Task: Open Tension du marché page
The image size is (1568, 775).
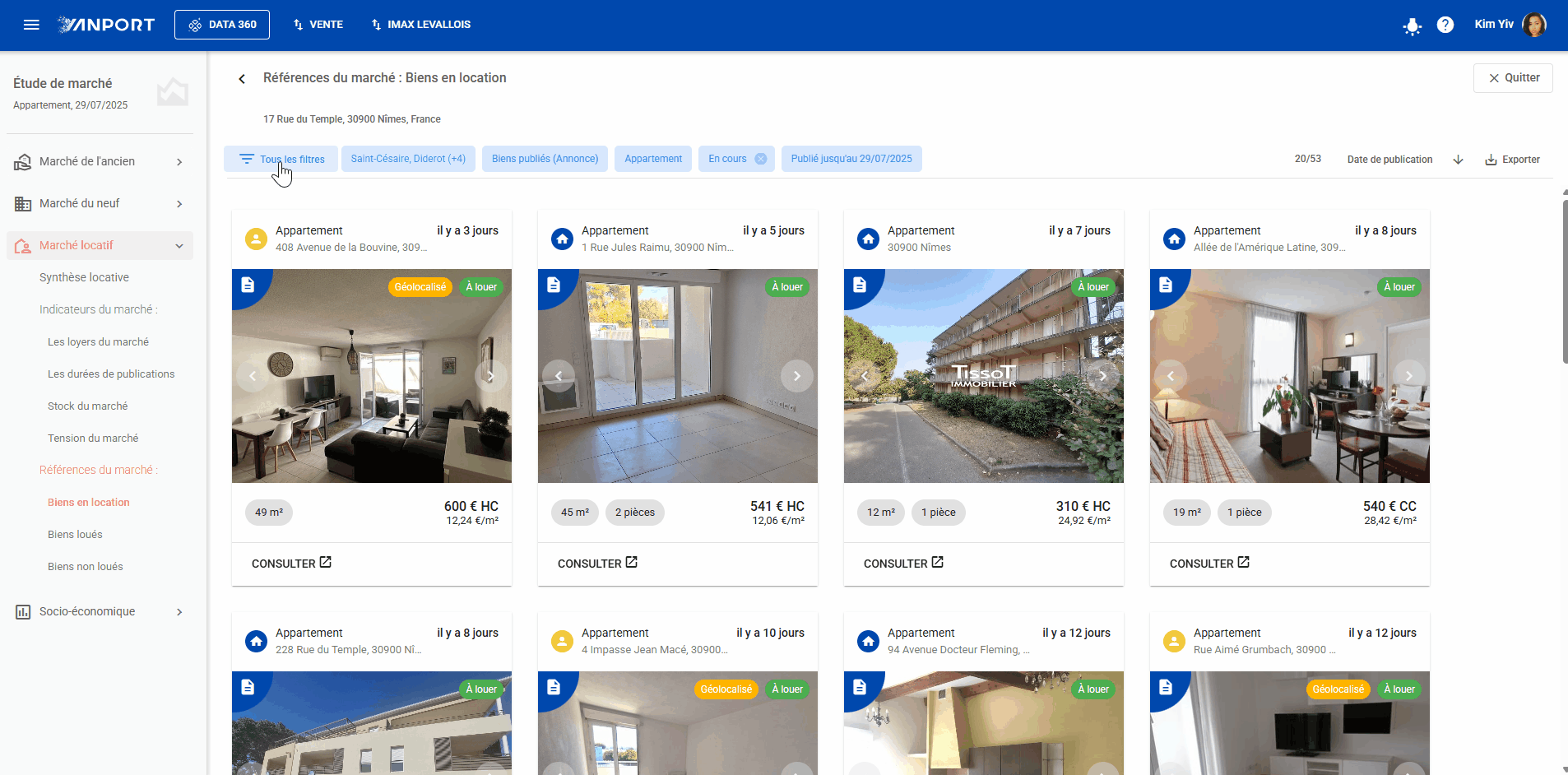Action: click(93, 439)
